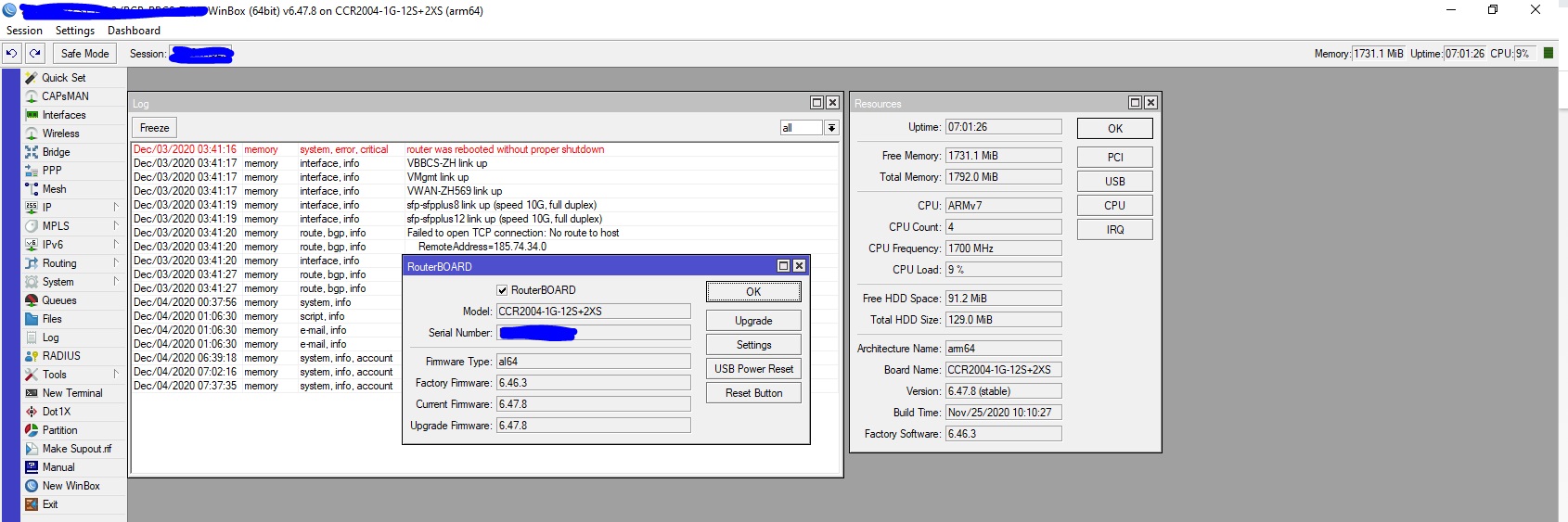
Task: Maximize the Log window
Action: 816,103
